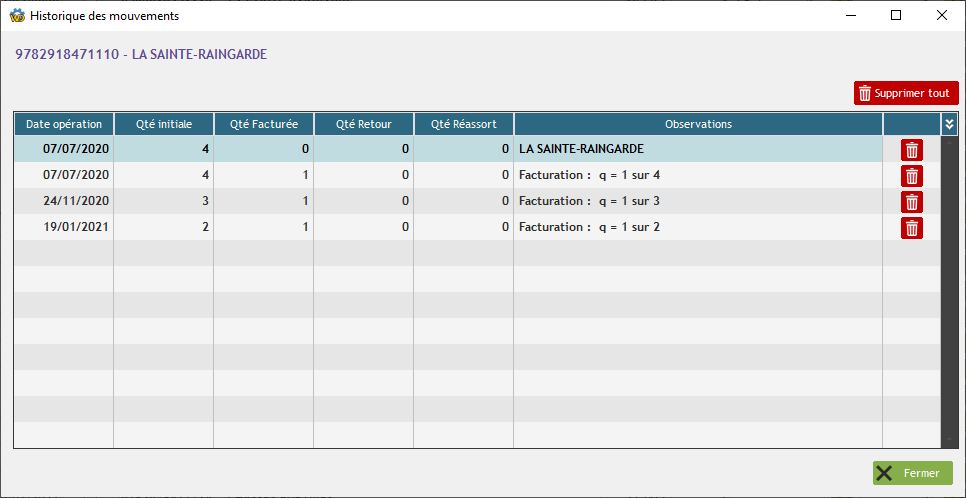The image size is (966, 498).
Task: Select the date cell 24/11/2020
Action: 64,201
